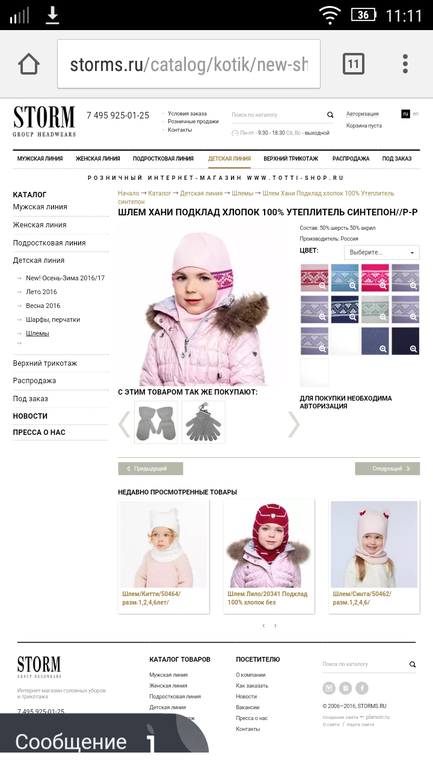Show next related products with right arrow

[x=294, y=423]
